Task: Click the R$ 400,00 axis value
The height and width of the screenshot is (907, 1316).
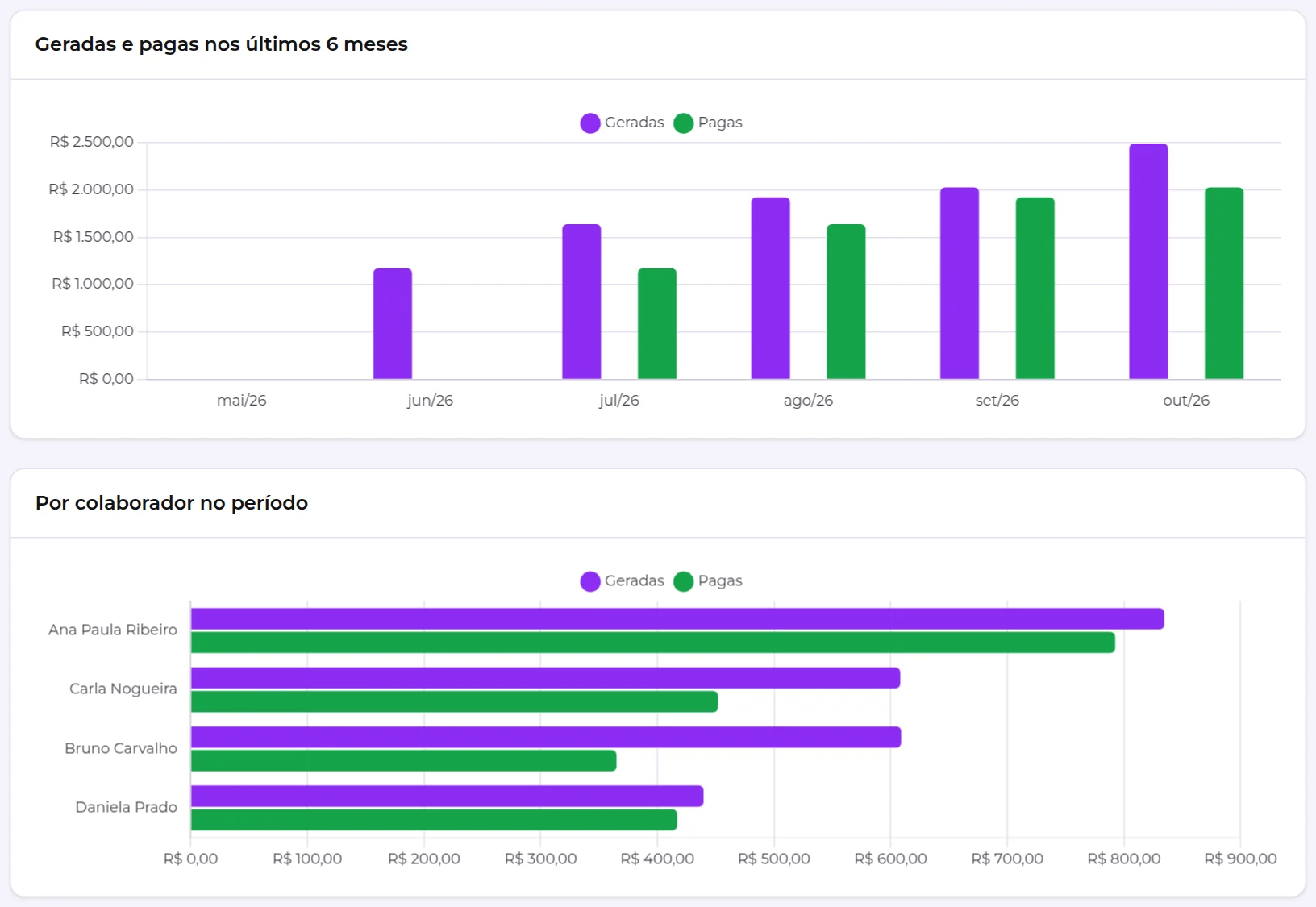Action: click(x=657, y=859)
